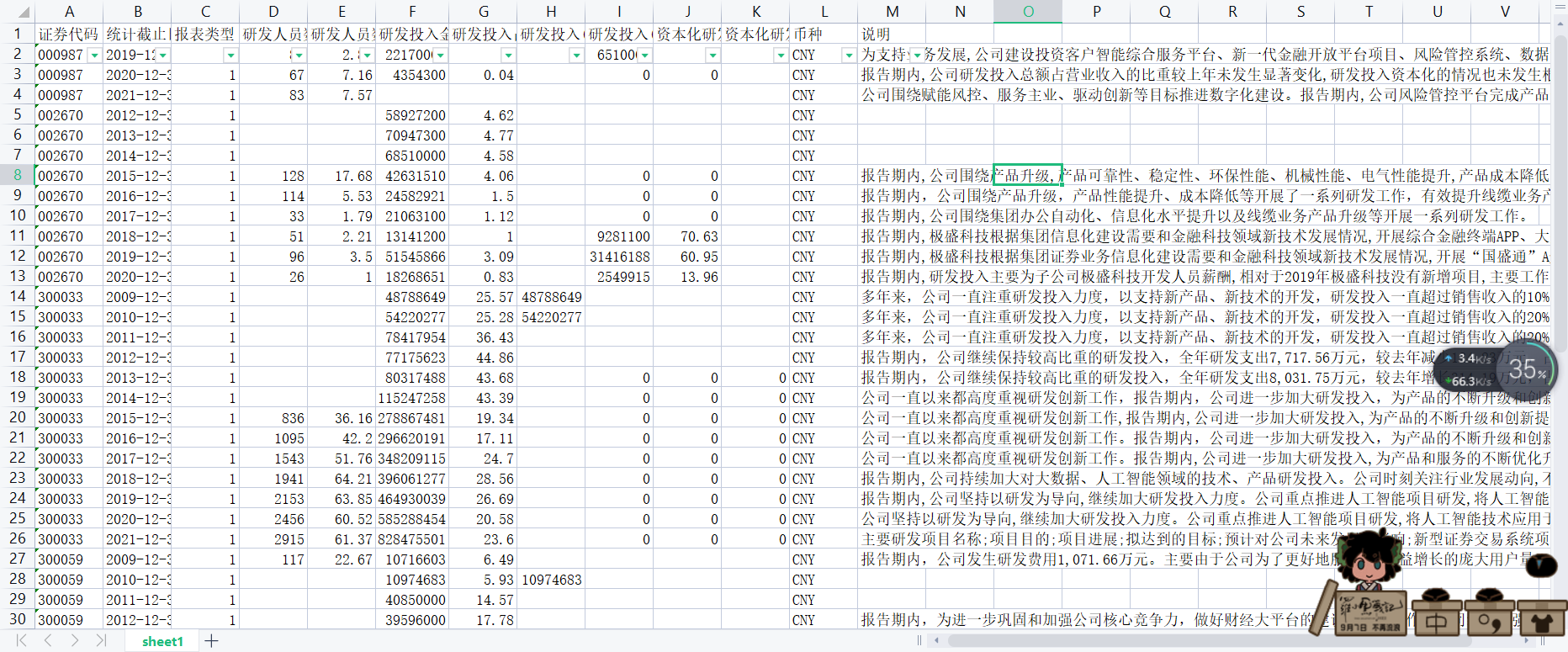Open filter dropdown in column J
The image size is (1568, 652).
tap(712, 55)
